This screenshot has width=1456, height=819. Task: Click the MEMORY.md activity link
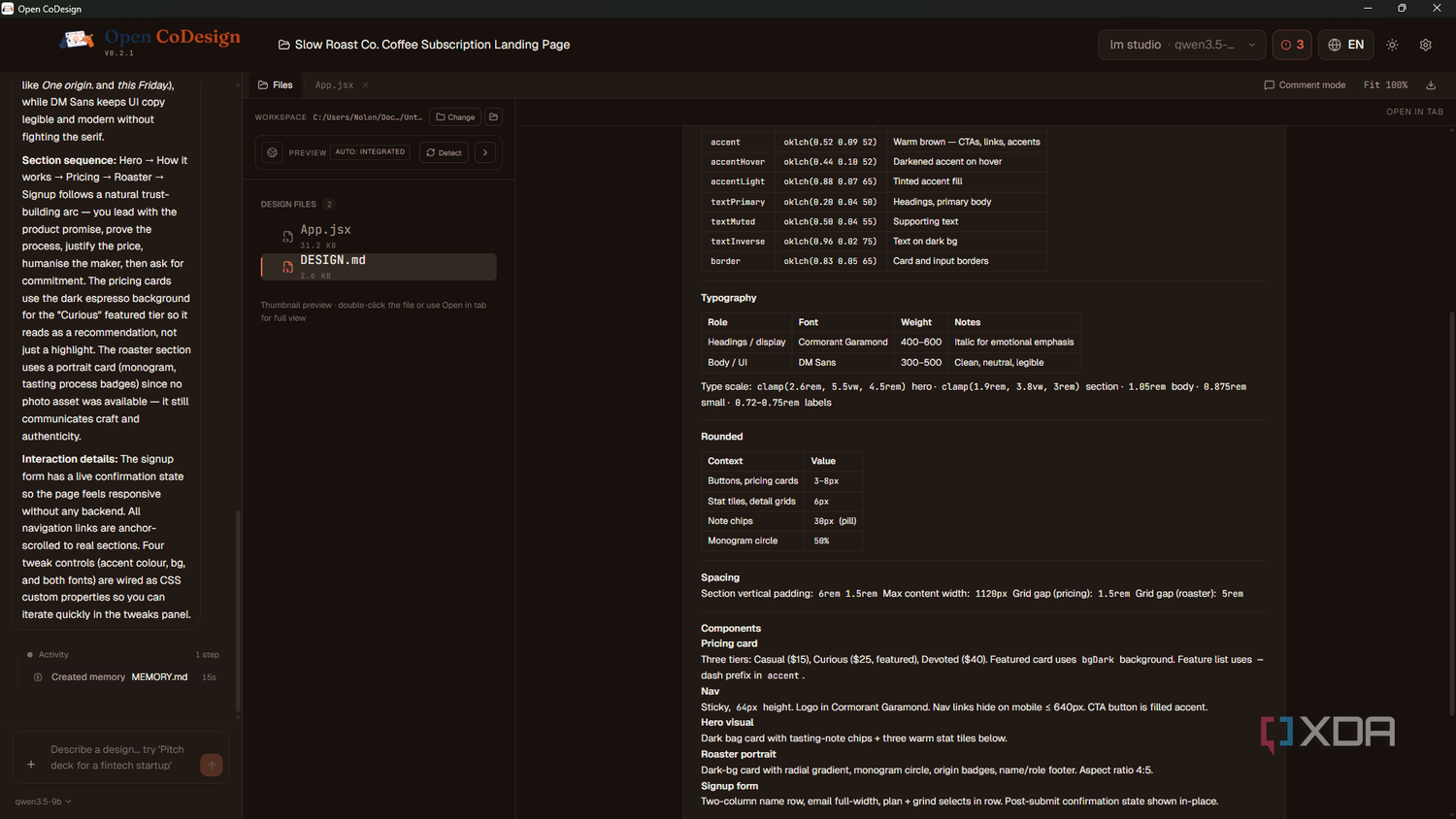click(x=159, y=677)
